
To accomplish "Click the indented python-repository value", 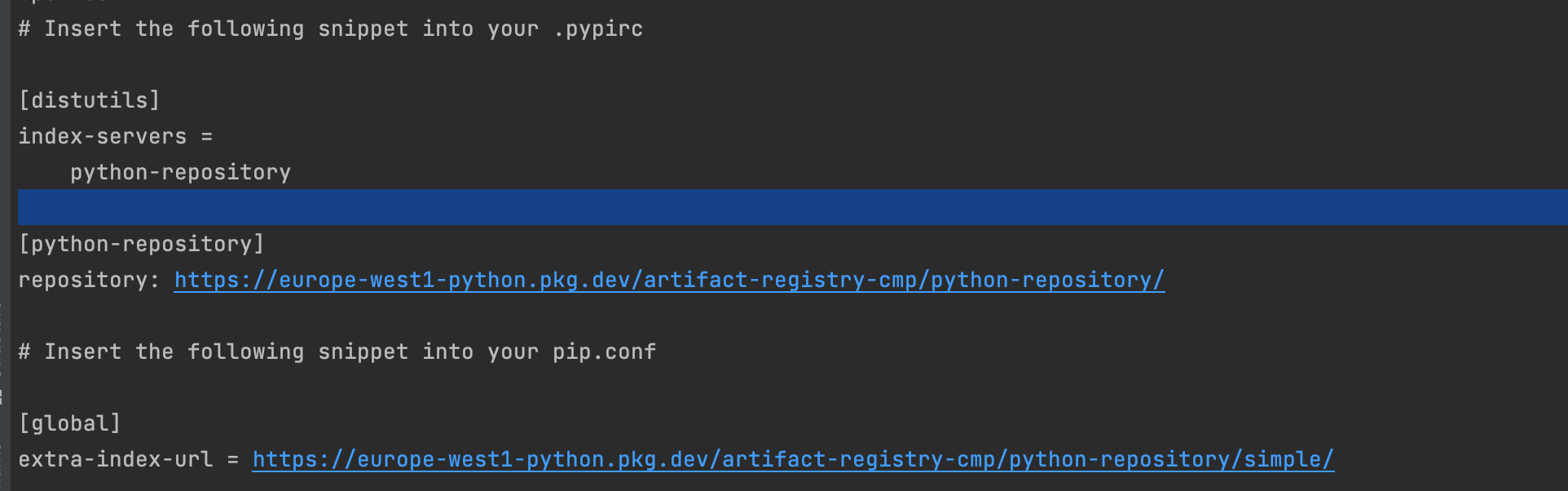I will point(180,172).
